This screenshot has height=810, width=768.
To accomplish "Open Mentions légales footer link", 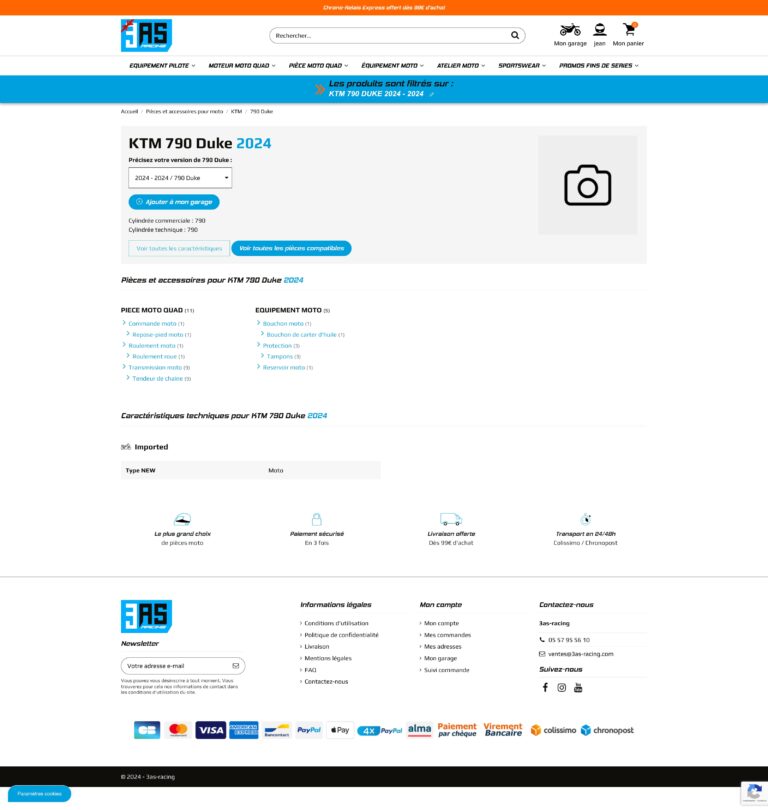I will (x=328, y=658).
